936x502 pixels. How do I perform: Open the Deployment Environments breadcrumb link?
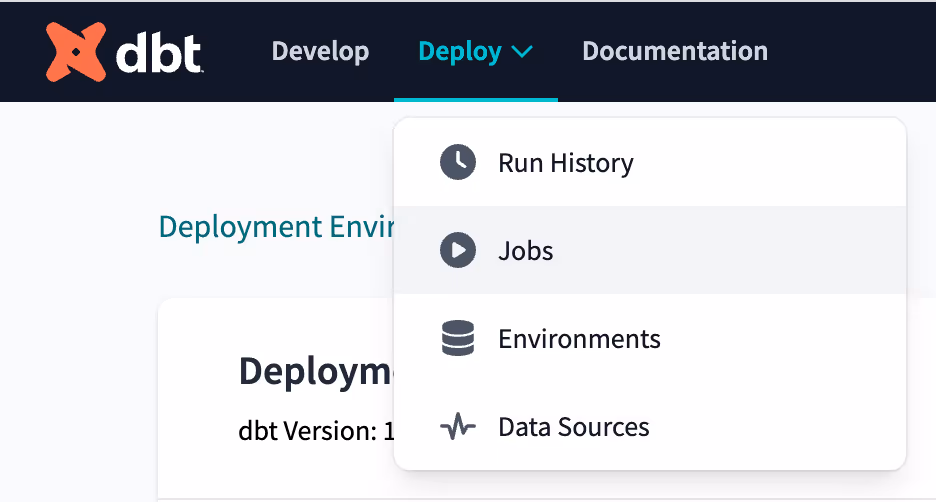(276, 227)
